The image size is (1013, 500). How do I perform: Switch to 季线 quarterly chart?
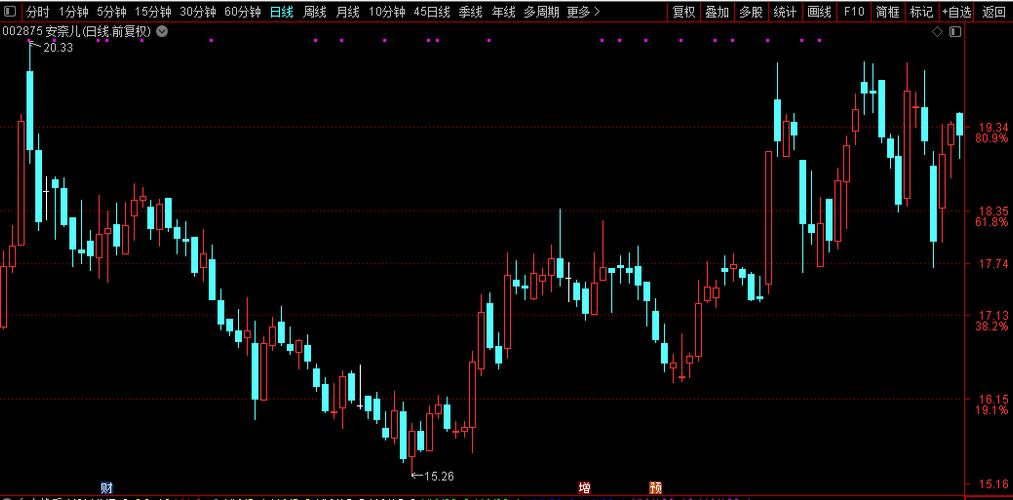pyautogui.click(x=470, y=12)
